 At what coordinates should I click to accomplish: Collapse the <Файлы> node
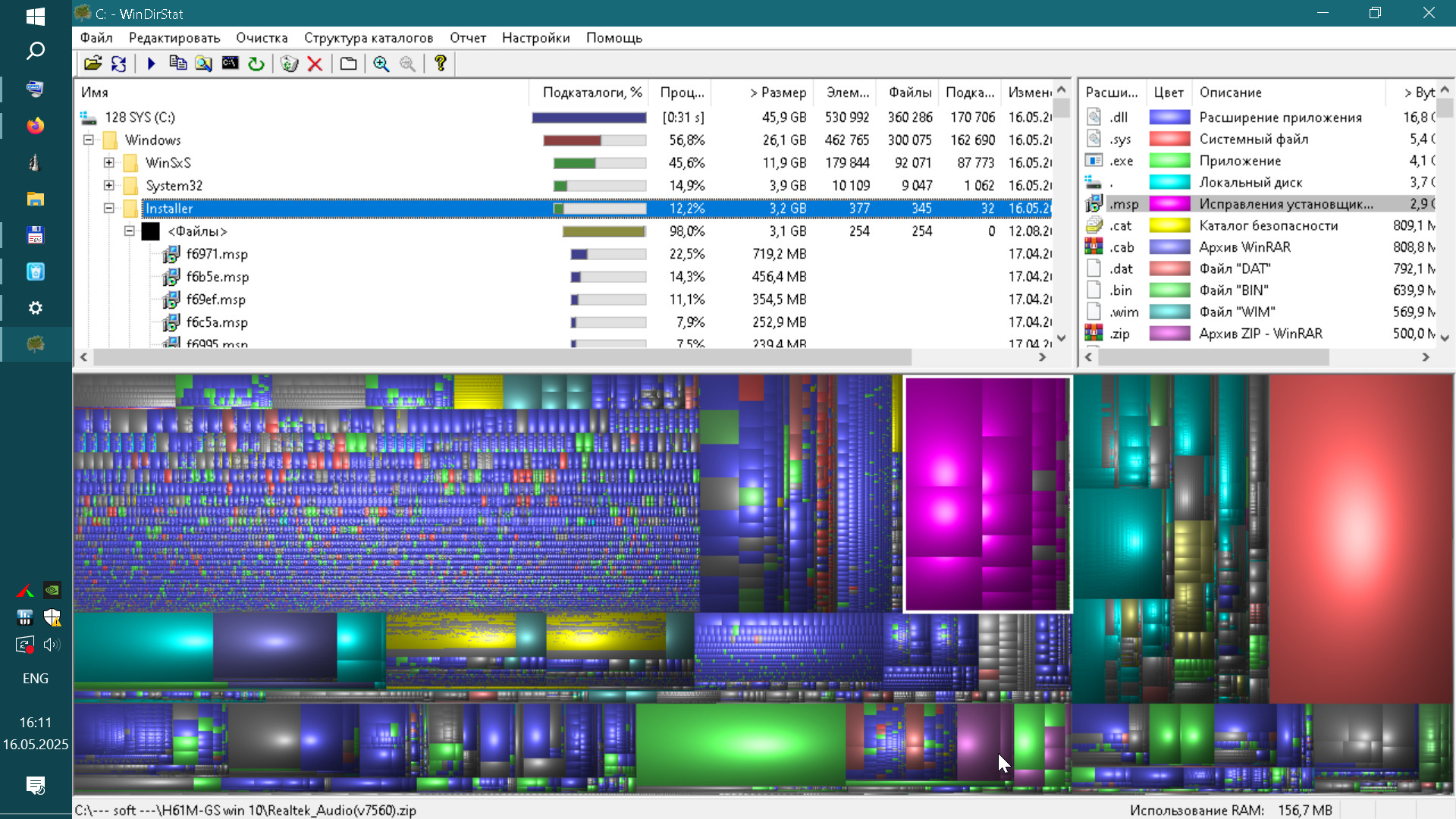130,231
